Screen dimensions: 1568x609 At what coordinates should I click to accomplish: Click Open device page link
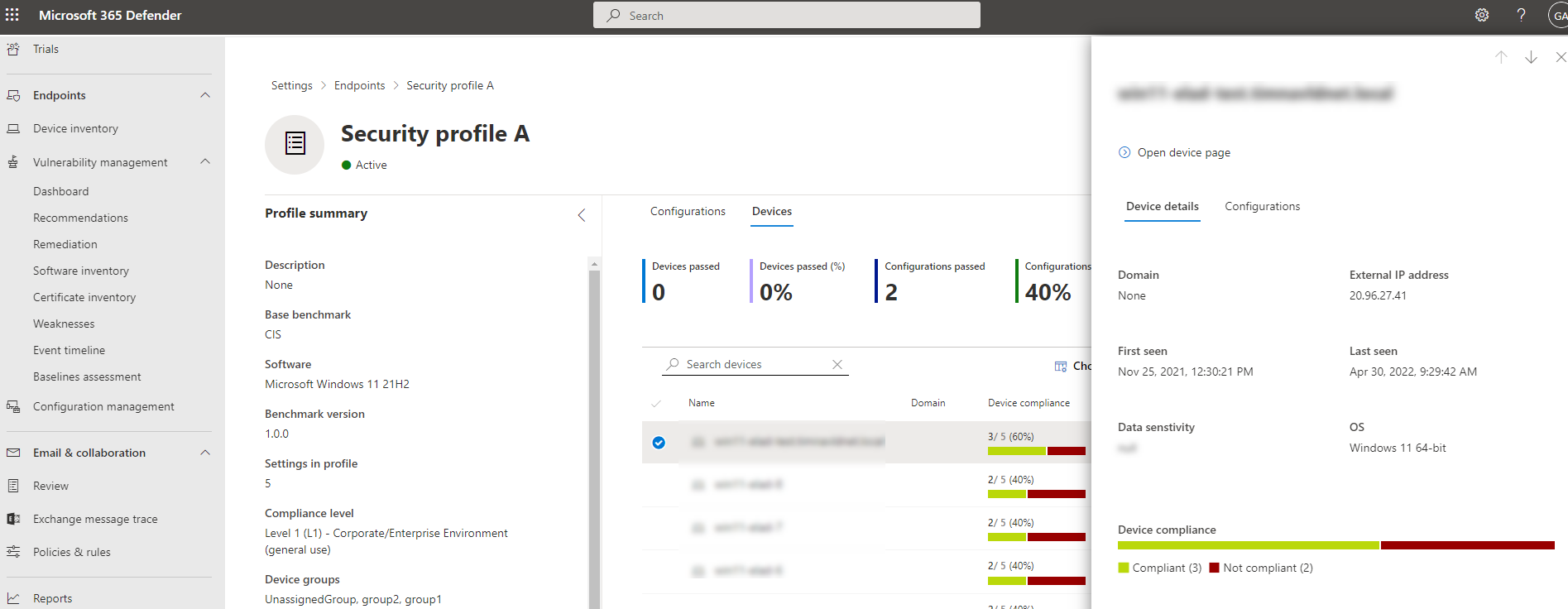1183,152
